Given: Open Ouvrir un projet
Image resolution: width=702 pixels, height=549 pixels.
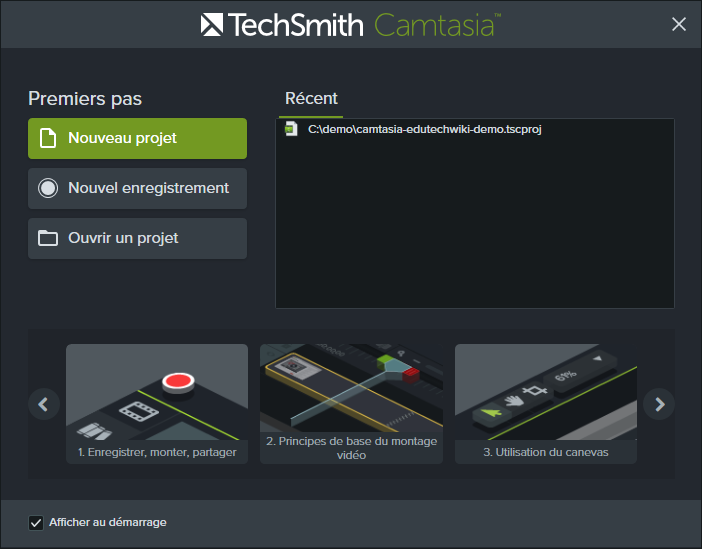Looking at the screenshot, I should (x=137, y=239).
